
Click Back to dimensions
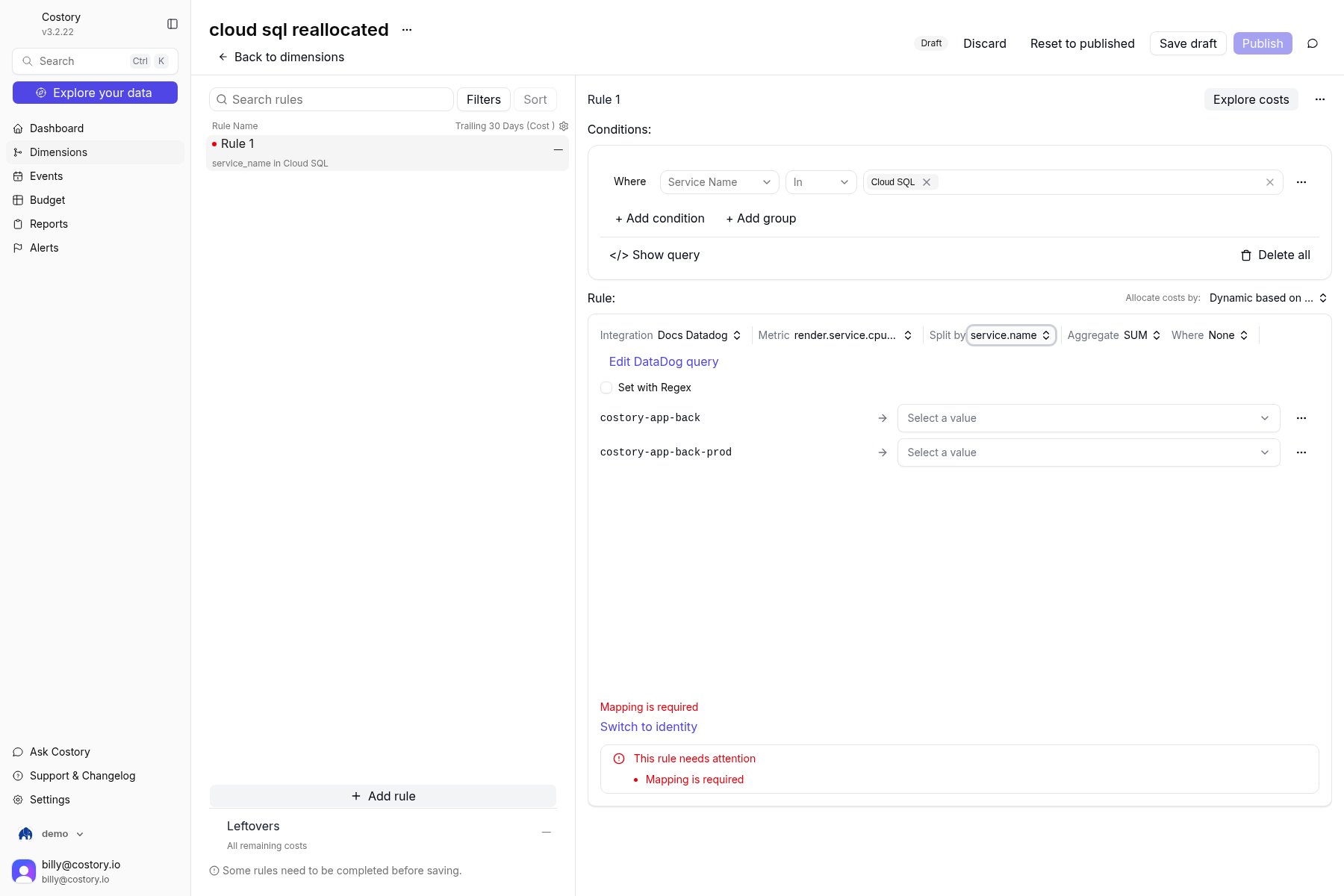coord(281,57)
